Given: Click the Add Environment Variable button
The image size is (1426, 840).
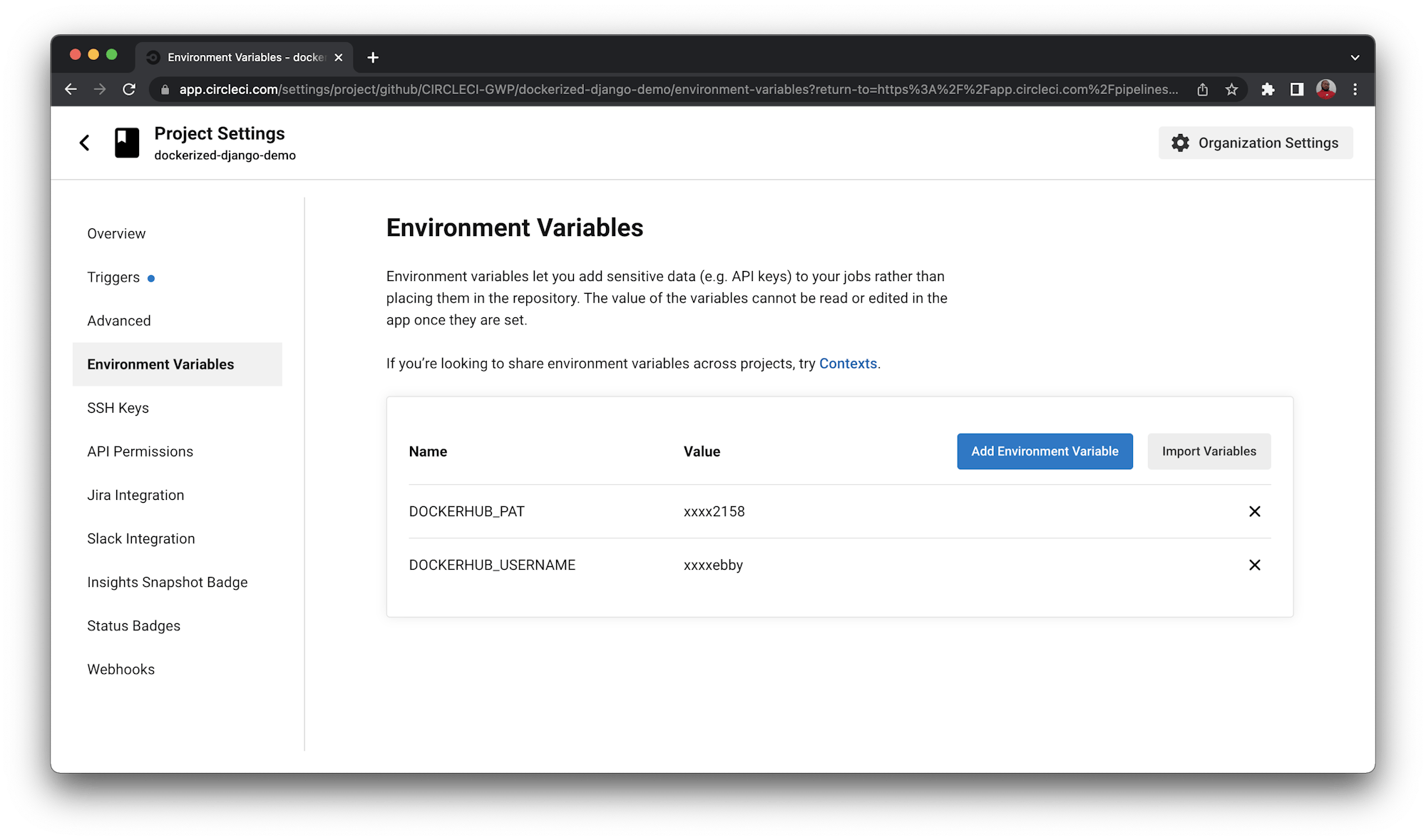Looking at the screenshot, I should click(1044, 451).
